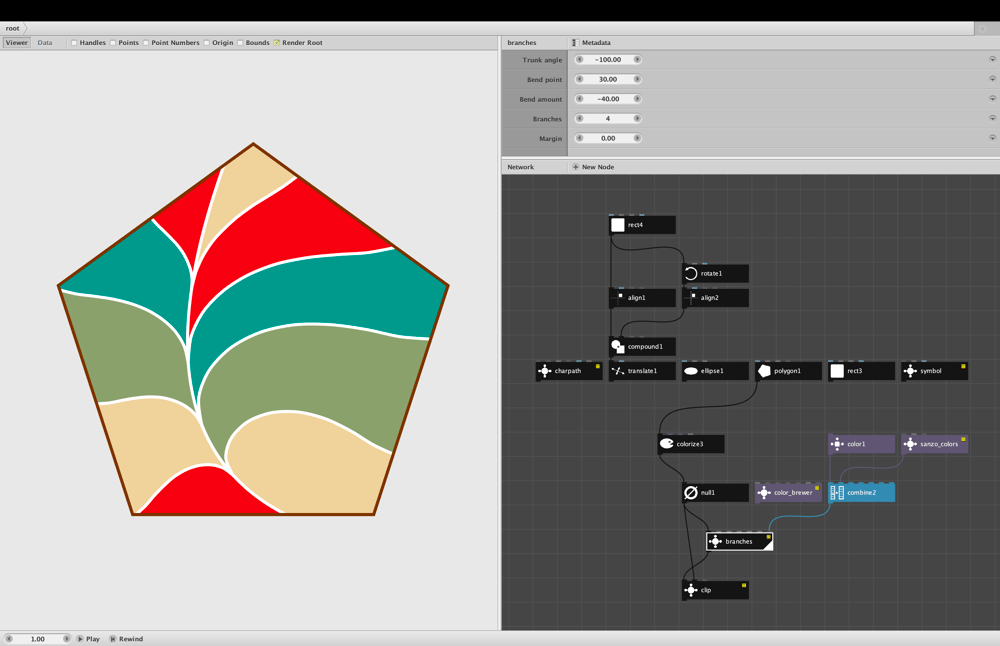Click the clip node icon
This screenshot has height=646, width=1000.
[x=691, y=590]
